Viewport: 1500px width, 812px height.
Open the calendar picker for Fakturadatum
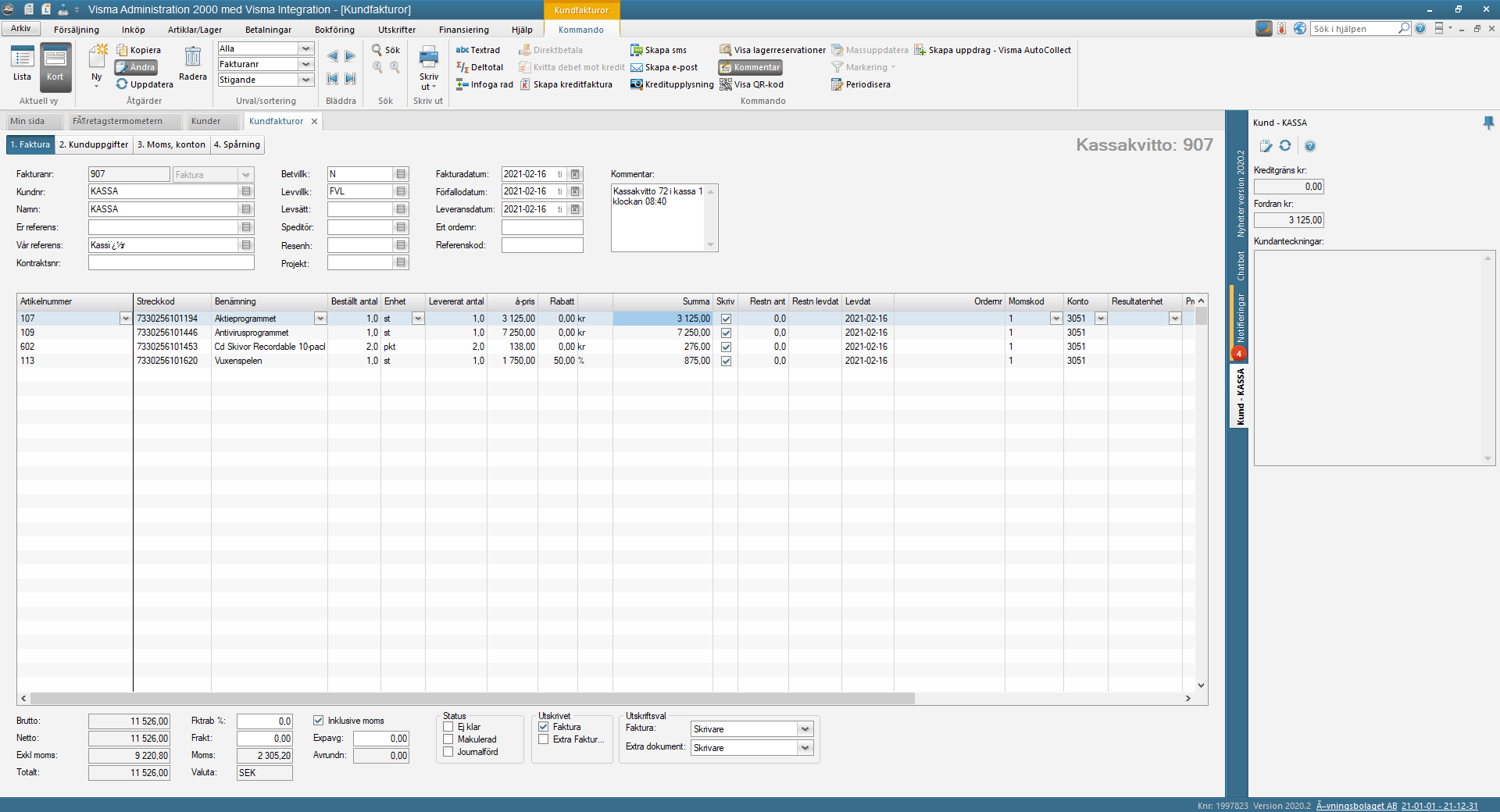(575, 174)
